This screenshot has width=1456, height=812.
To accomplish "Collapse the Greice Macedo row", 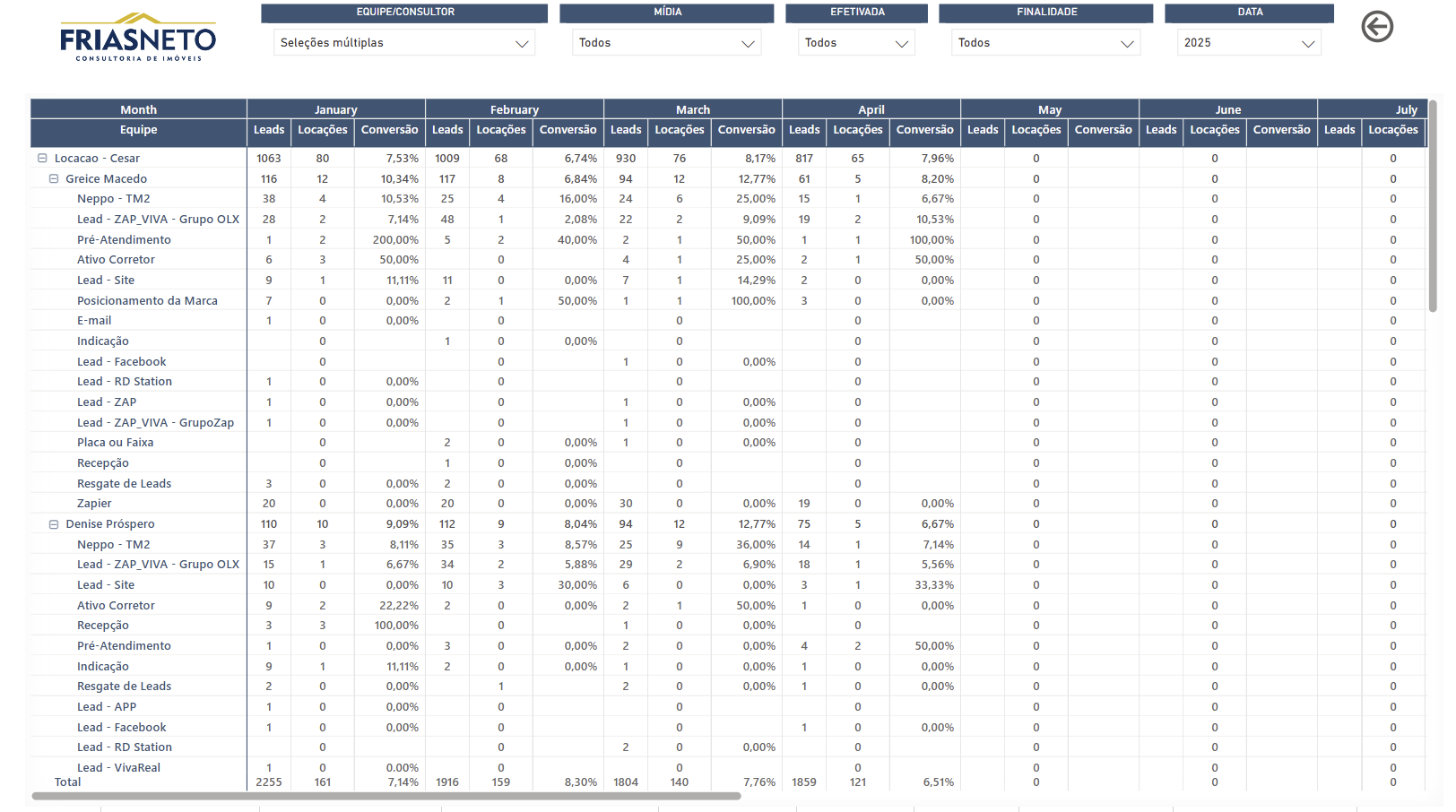I will (54, 178).
